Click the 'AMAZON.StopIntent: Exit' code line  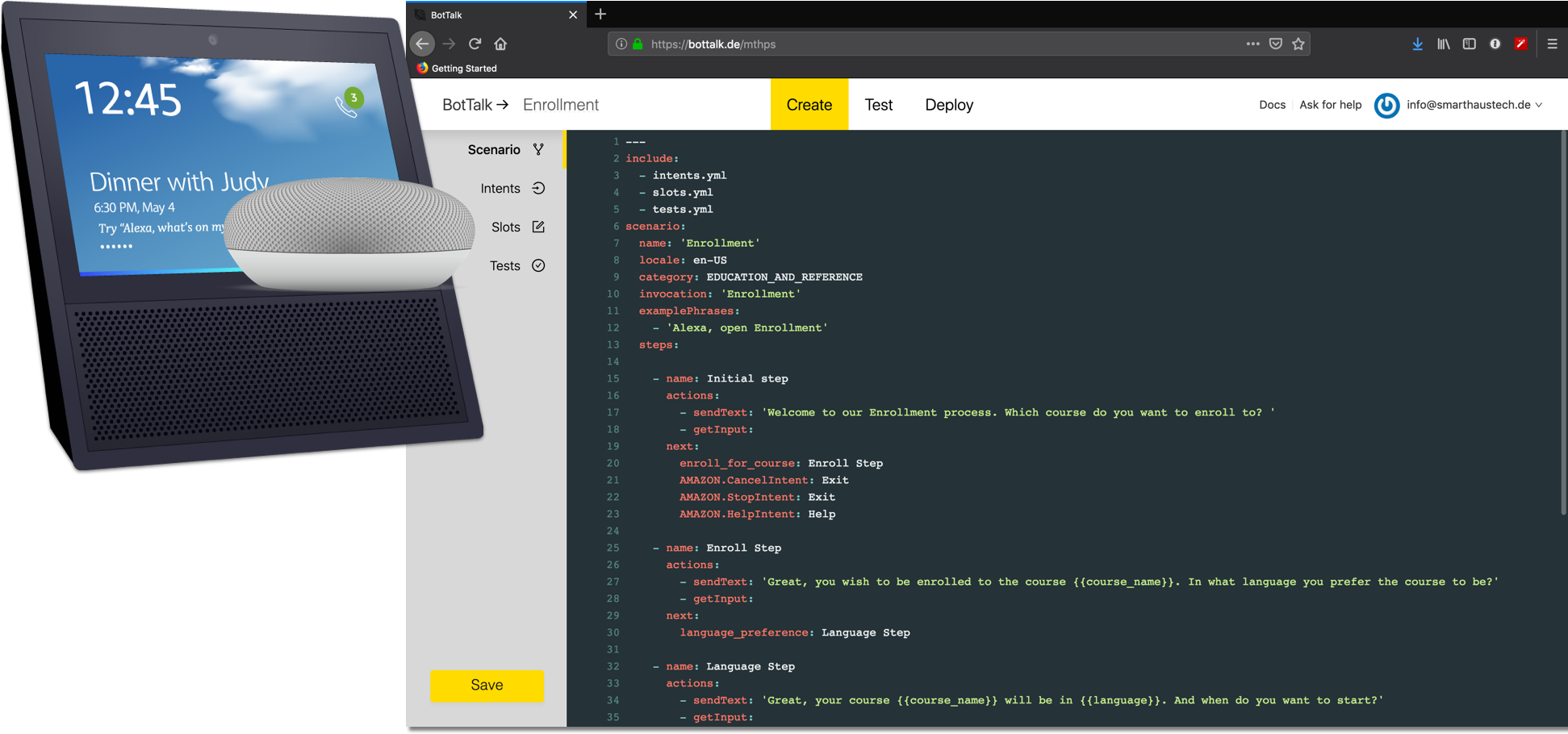point(757,497)
